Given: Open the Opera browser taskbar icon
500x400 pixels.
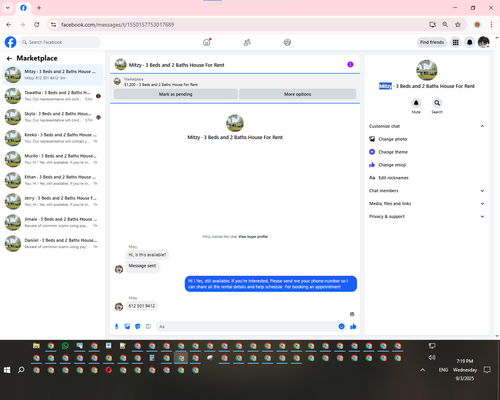Looking at the screenshot, I should [108, 370].
